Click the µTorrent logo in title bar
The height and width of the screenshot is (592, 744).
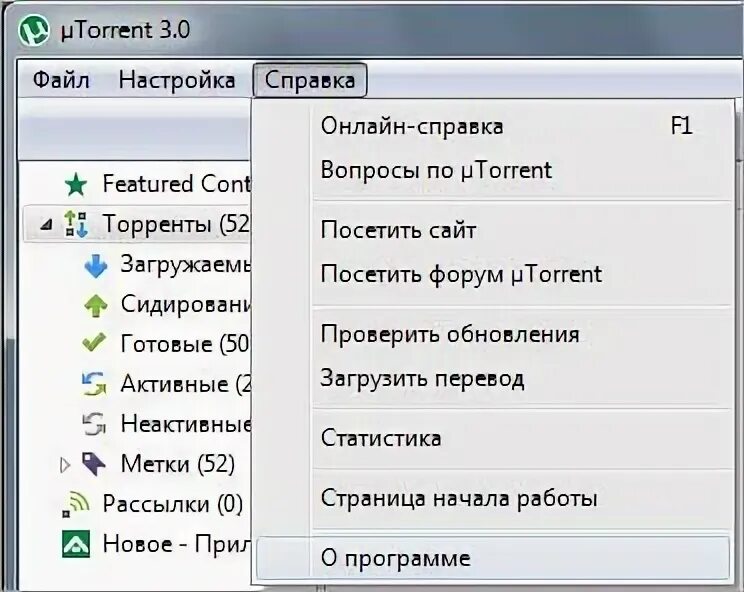pyautogui.click(x=34, y=30)
